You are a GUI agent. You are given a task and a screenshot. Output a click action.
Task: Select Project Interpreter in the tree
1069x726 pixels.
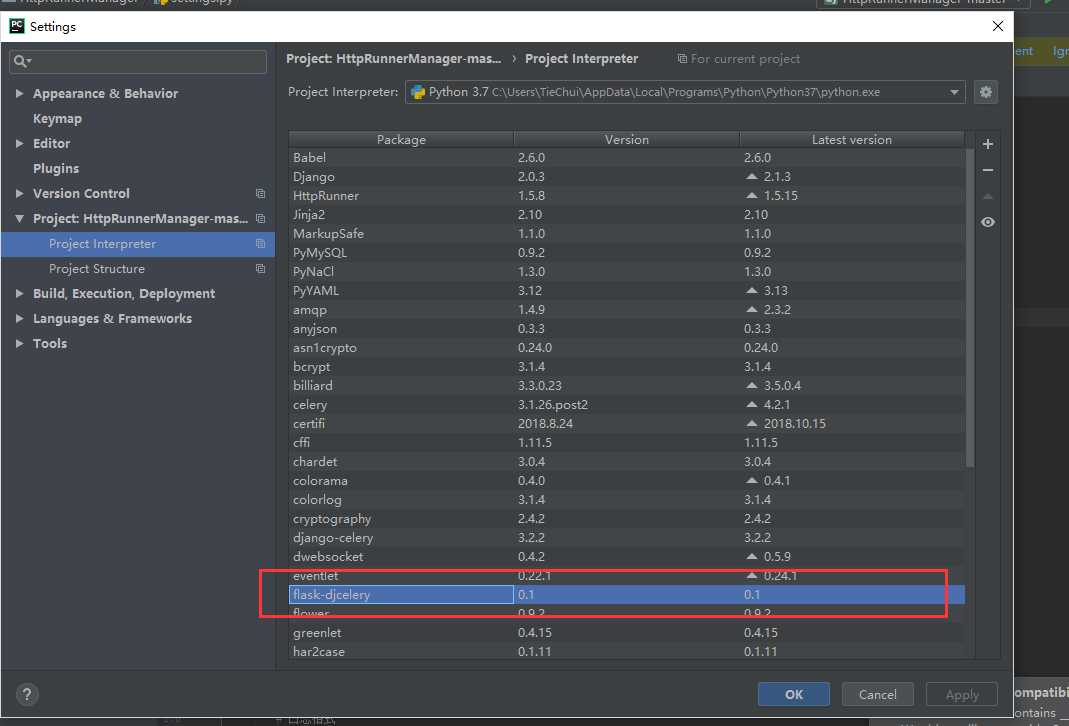[138, 243]
